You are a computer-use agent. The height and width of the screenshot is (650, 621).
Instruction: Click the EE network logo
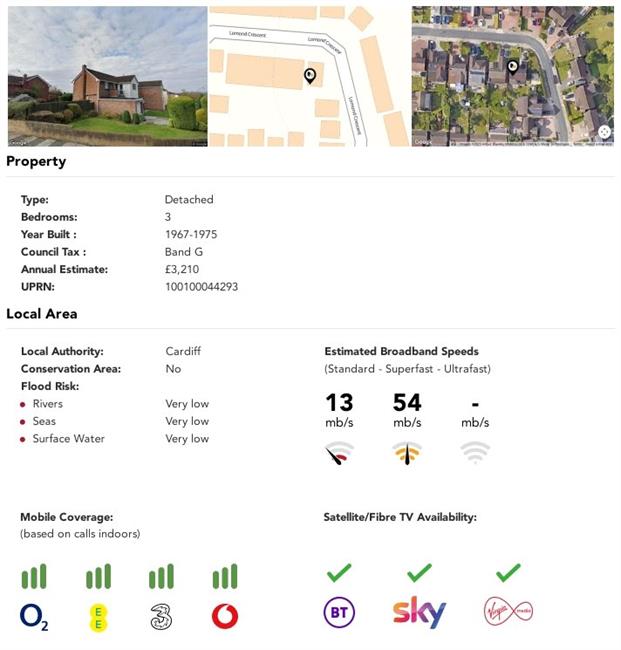click(98, 618)
